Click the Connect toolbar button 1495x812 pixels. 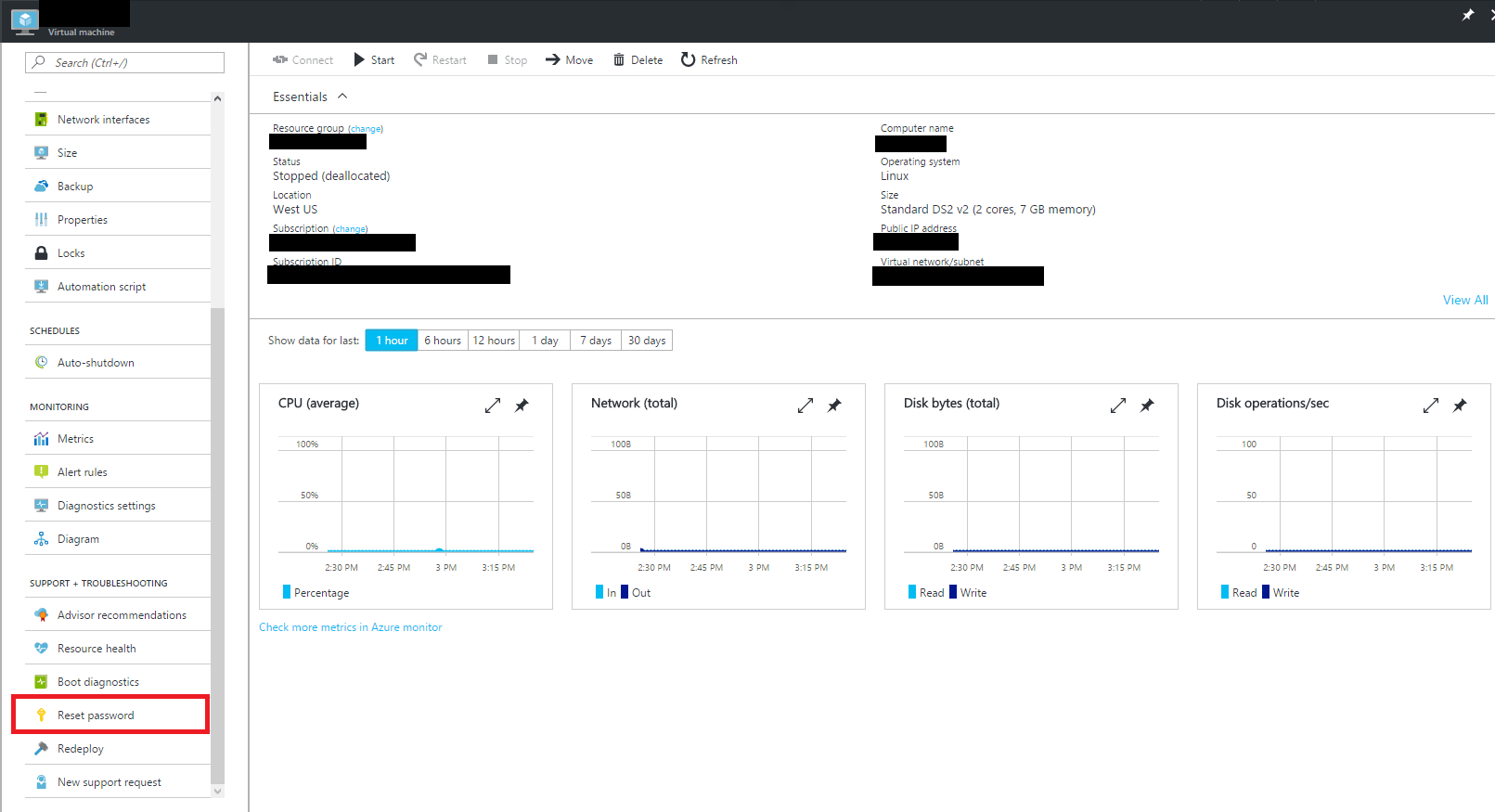[x=303, y=60]
